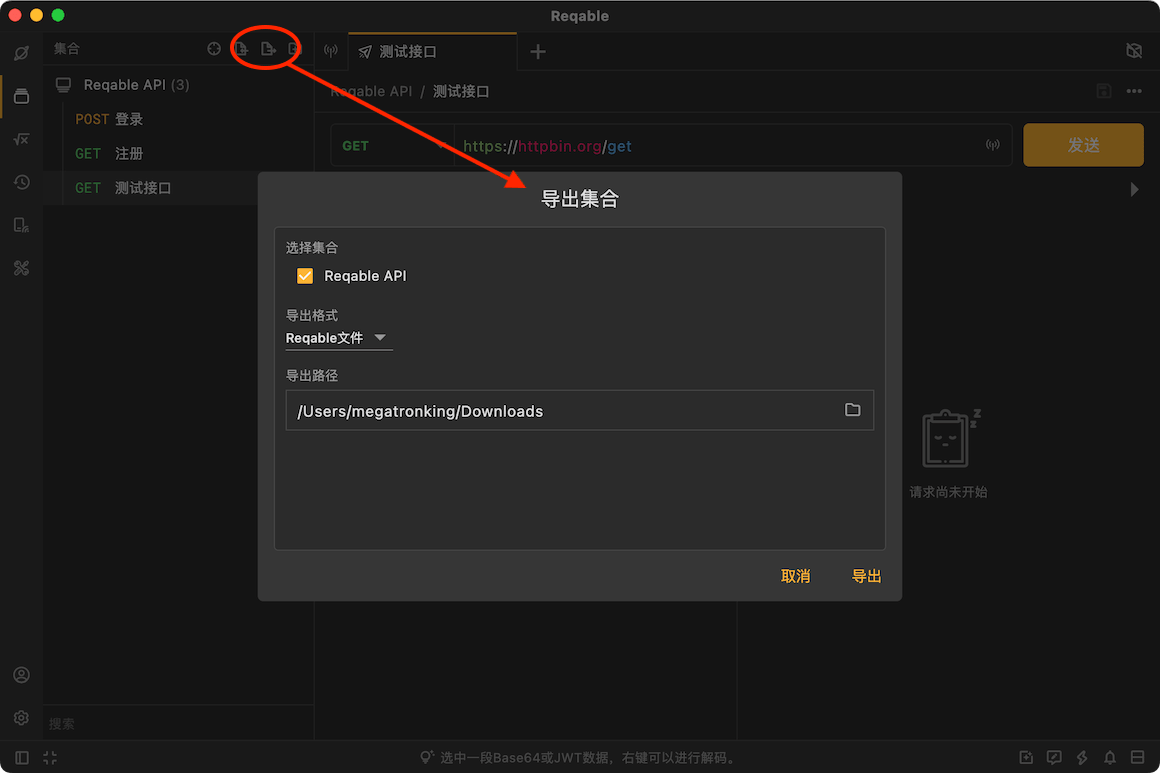1160x773 pixels.
Task: Click the 搜索 search field in sidebar
Action: (x=178, y=723)
